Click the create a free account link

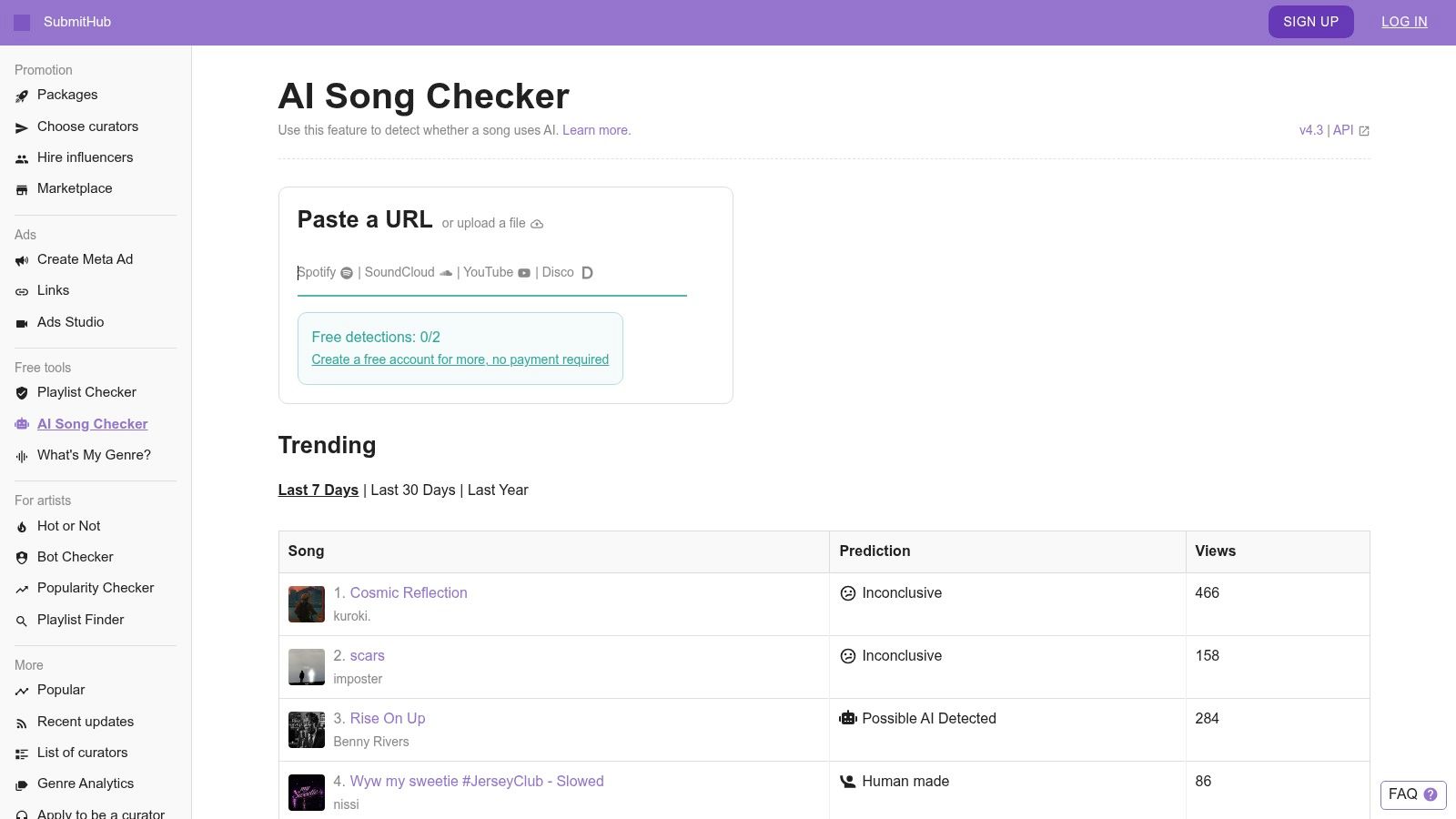460,359
